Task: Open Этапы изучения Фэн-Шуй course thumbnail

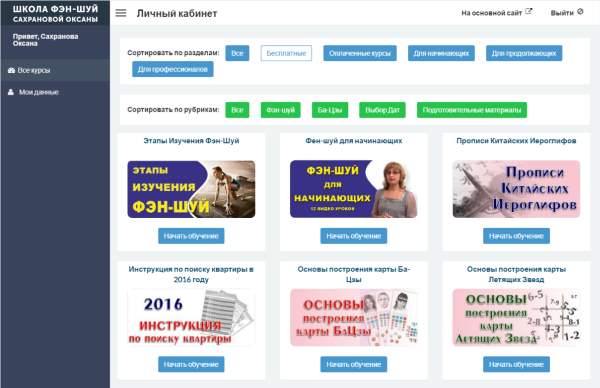Action: 191,189
